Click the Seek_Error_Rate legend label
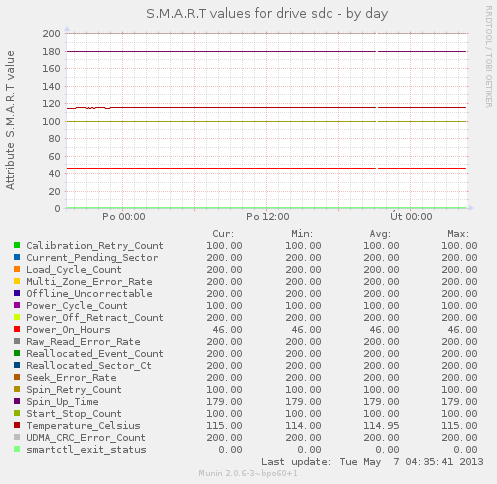Viewport: 497px width, 484px height. tap(71, 378)
